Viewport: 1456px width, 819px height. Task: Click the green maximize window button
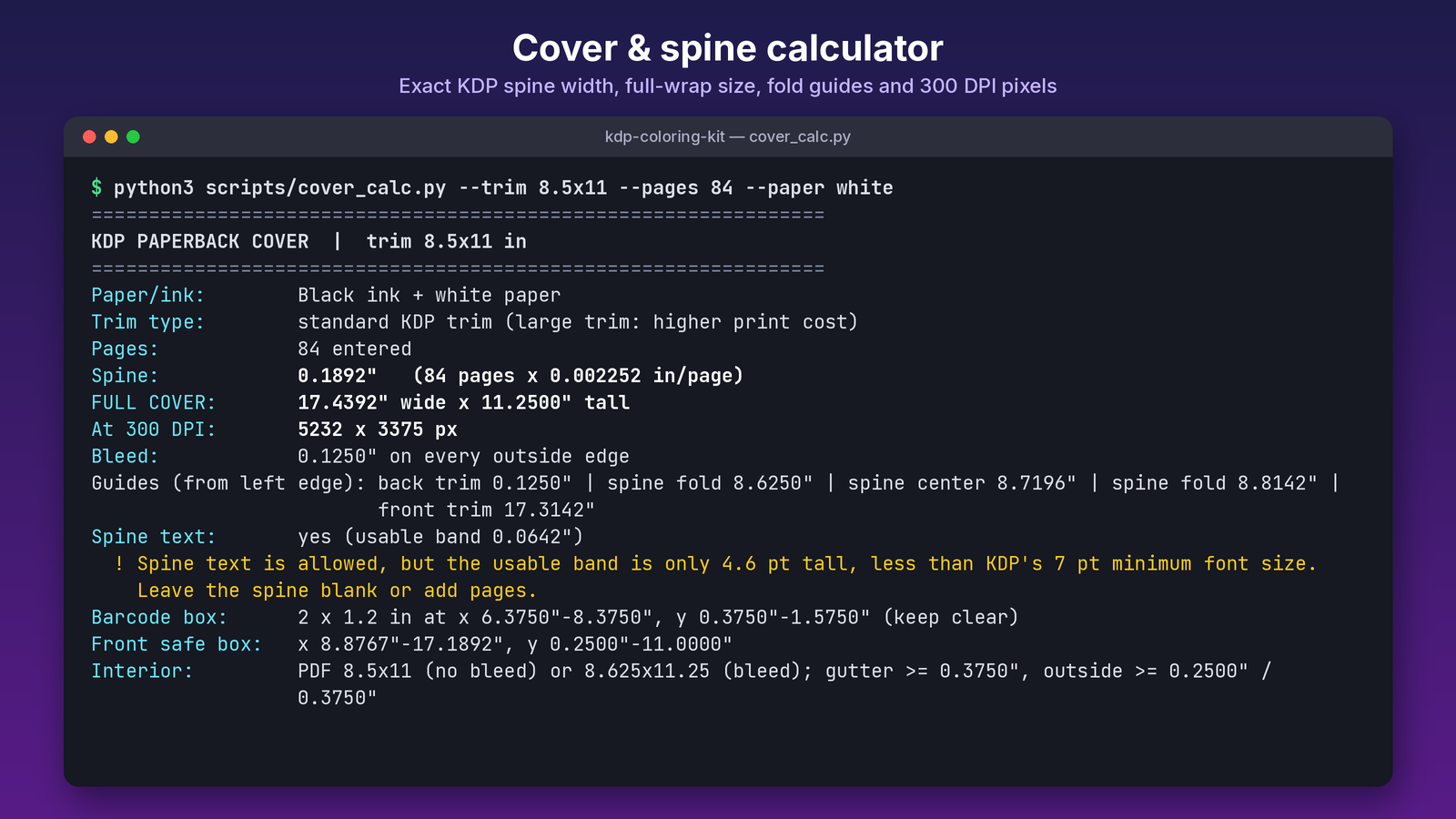[x=133, y=136]
